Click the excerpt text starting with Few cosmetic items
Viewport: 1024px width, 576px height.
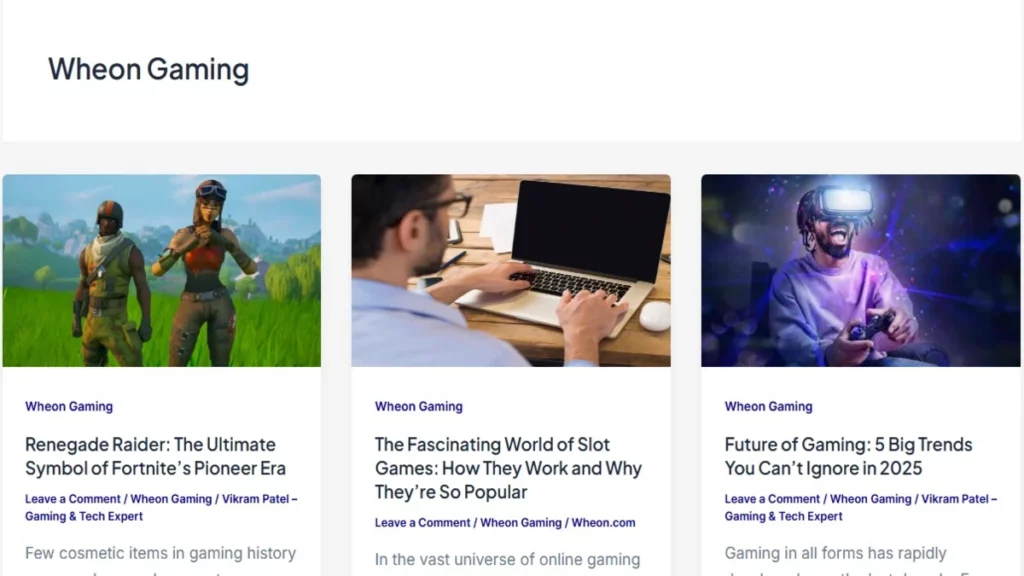point(162,553)
